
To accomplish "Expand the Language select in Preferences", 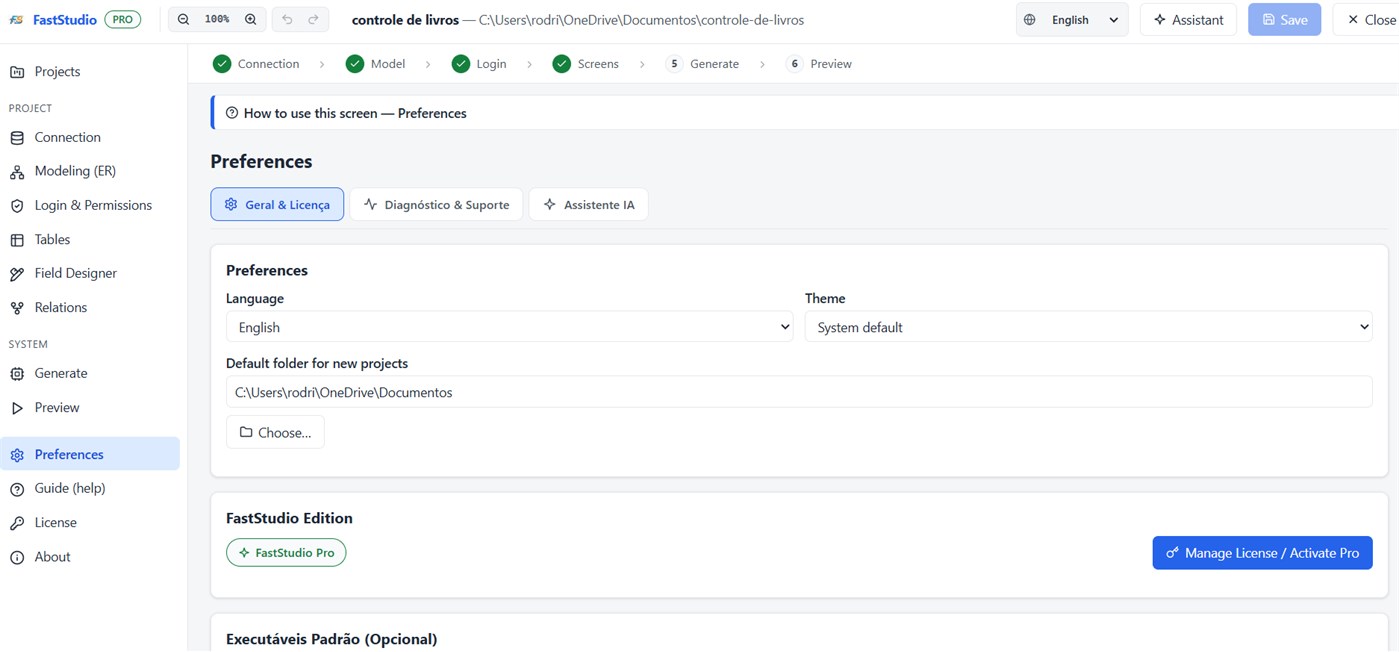I will [509, 327].
